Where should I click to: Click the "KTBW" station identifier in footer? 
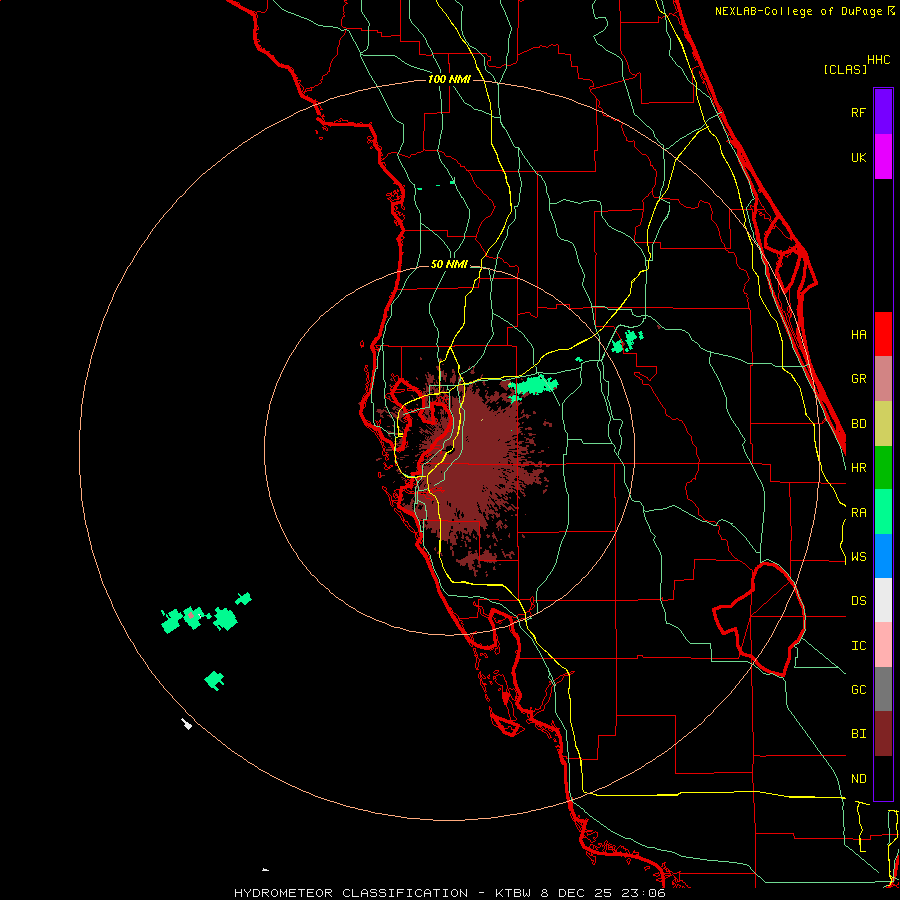(x=513, y=893)
